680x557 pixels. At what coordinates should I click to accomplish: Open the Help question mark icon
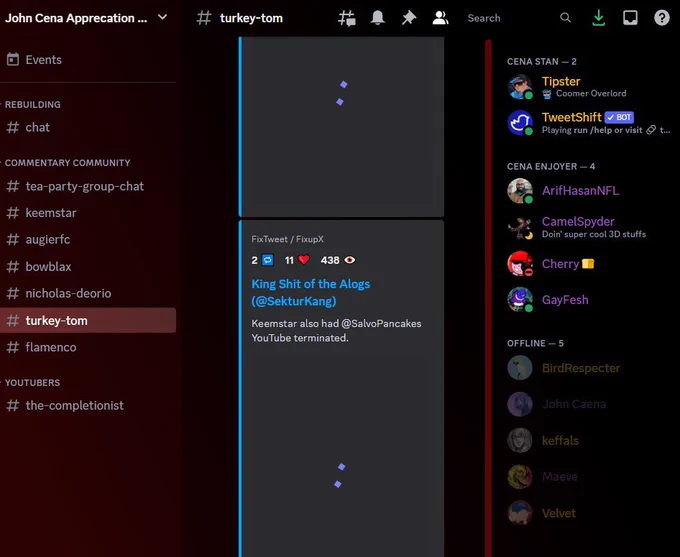pos(662,18)
